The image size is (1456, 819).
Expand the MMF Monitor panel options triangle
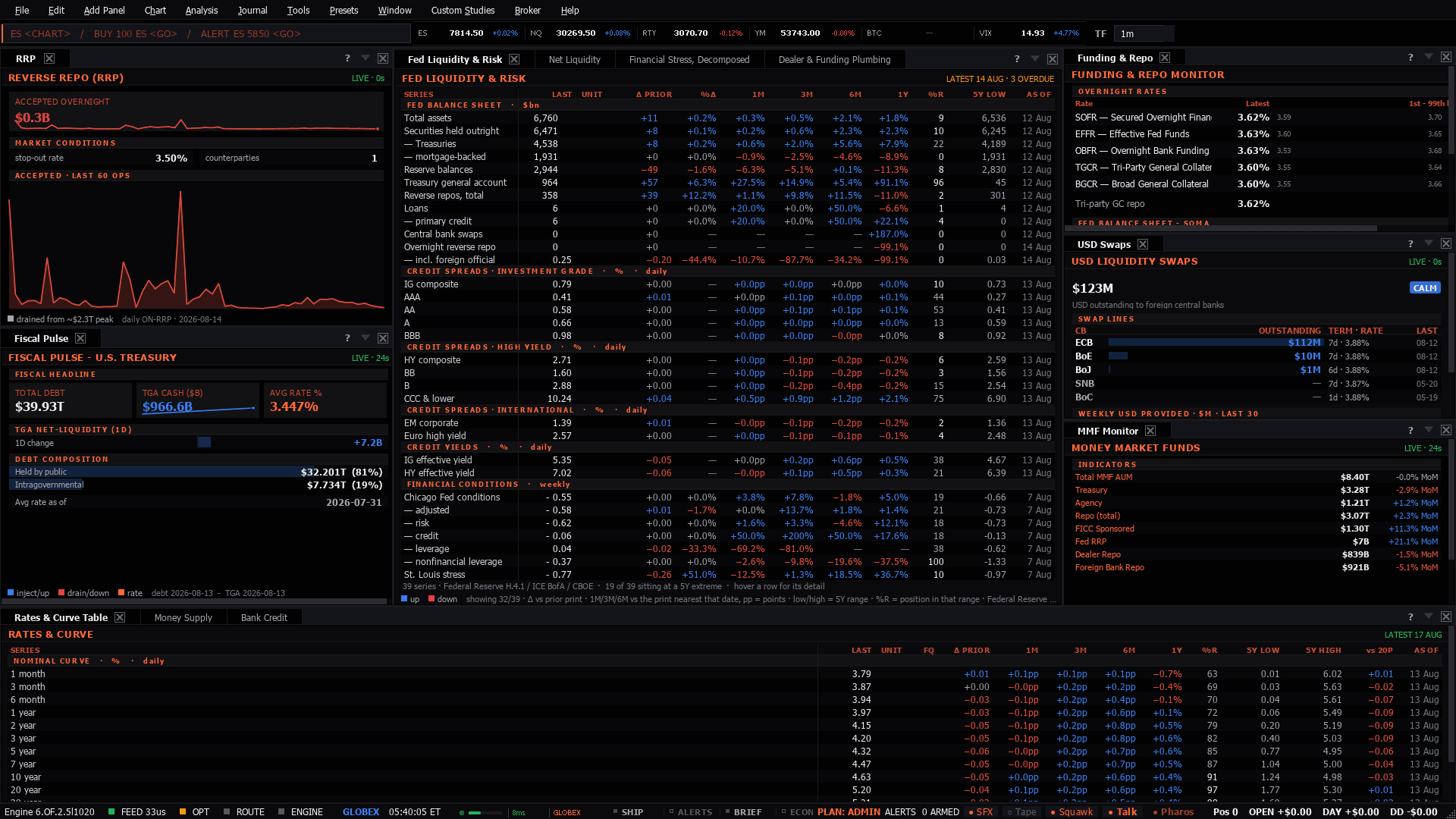1429,431
